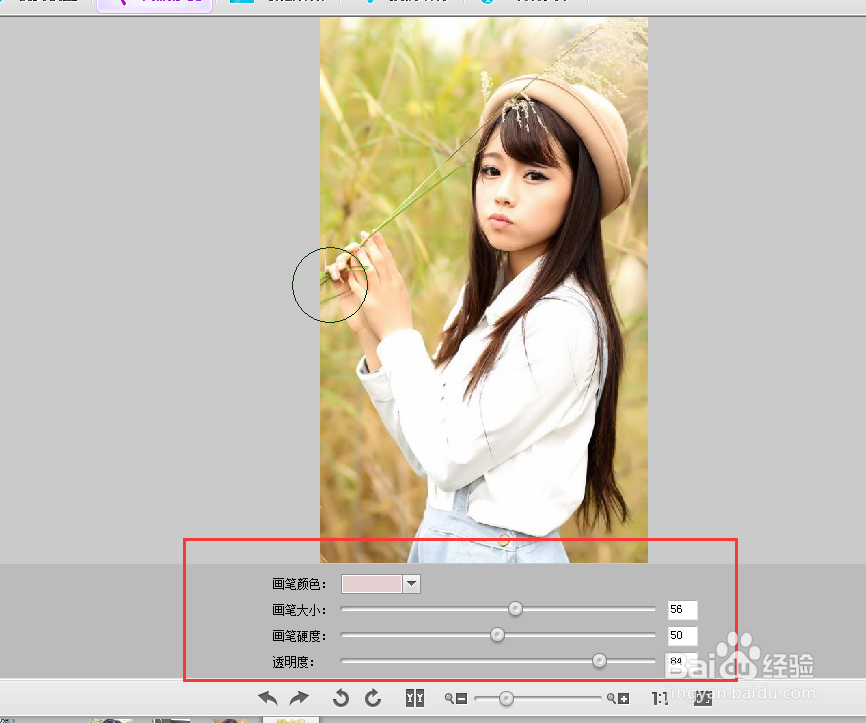Screen dimensions: 866x723
Task: Open the 画笔颜色 color swatch
Action: pos(372,584)
